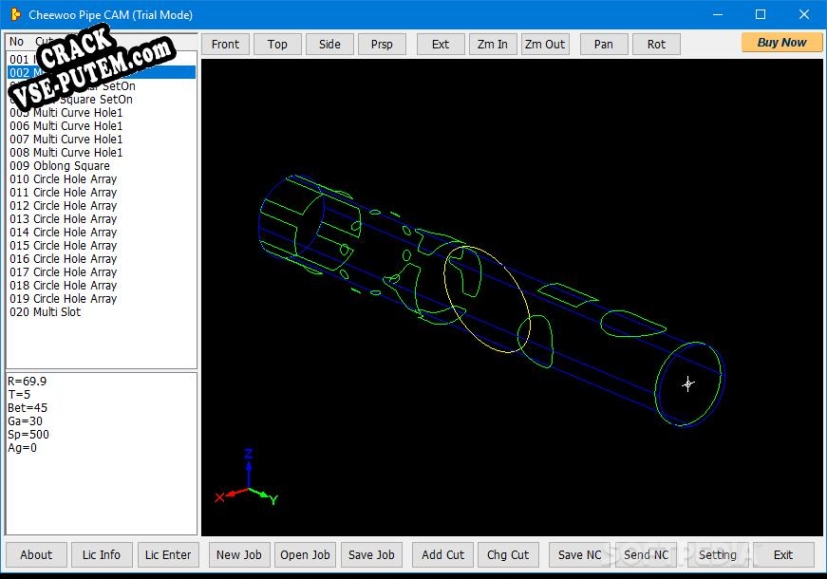Minimize the Cheewoo Pipe CAM window
The image size is (827, 579).
click(718, 14)
